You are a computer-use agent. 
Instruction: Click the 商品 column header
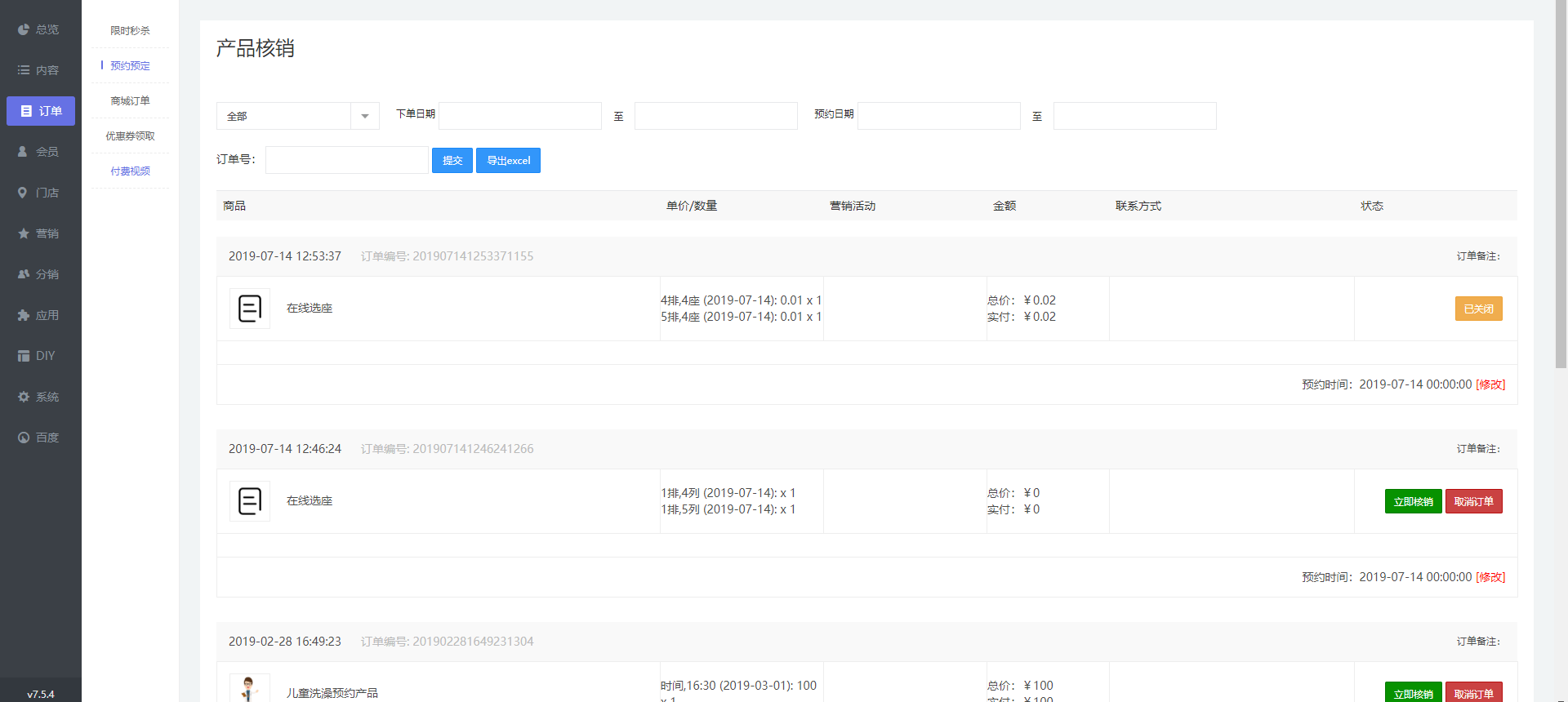tap(234, 206)
